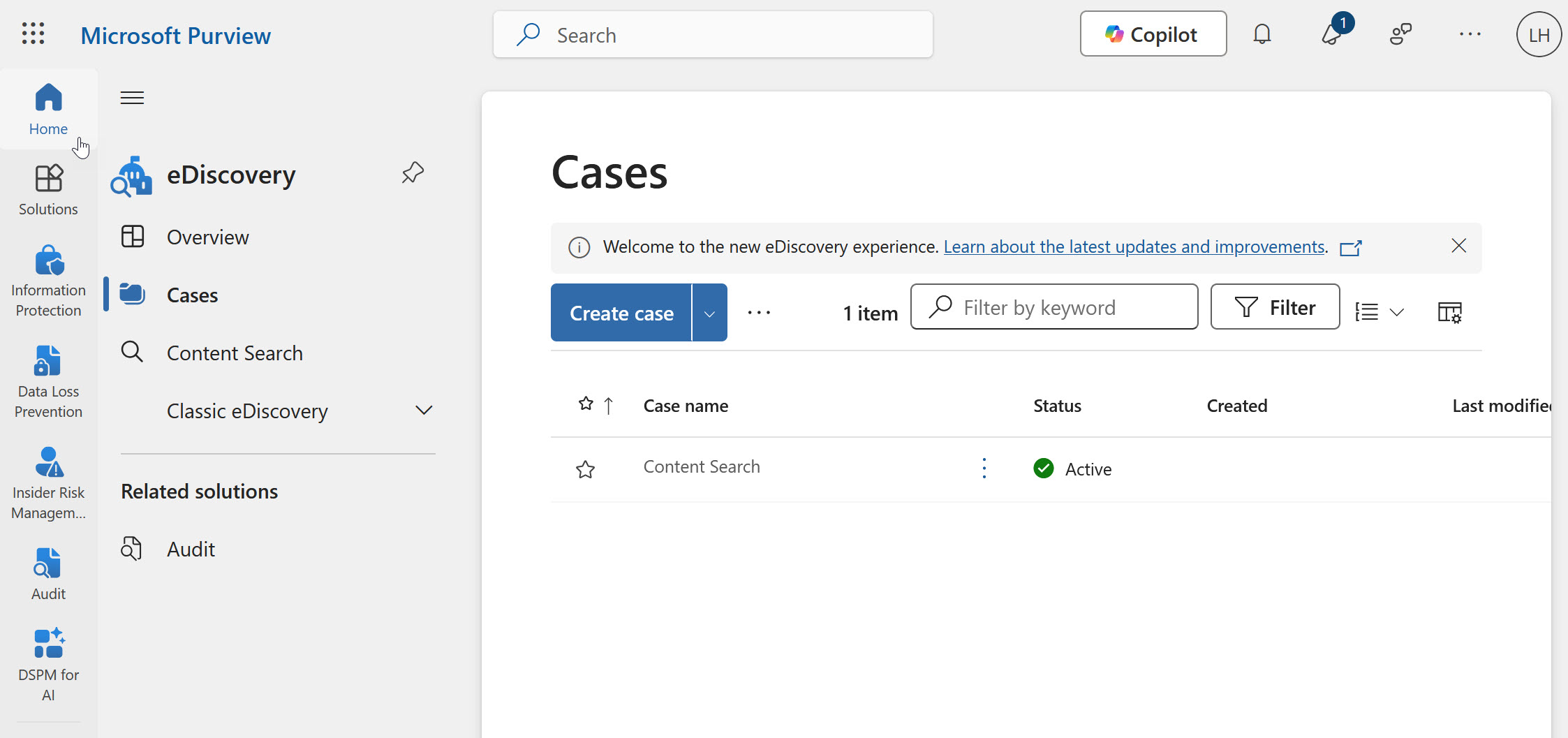
Task: Click the Microsoft Purview title
Action: point(176,36)
